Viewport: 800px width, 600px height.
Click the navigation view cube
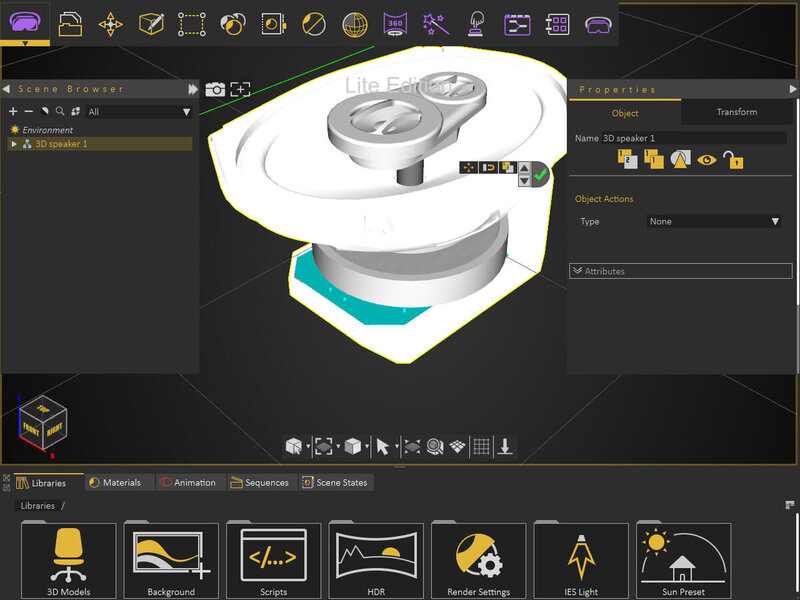pos(44,423)
